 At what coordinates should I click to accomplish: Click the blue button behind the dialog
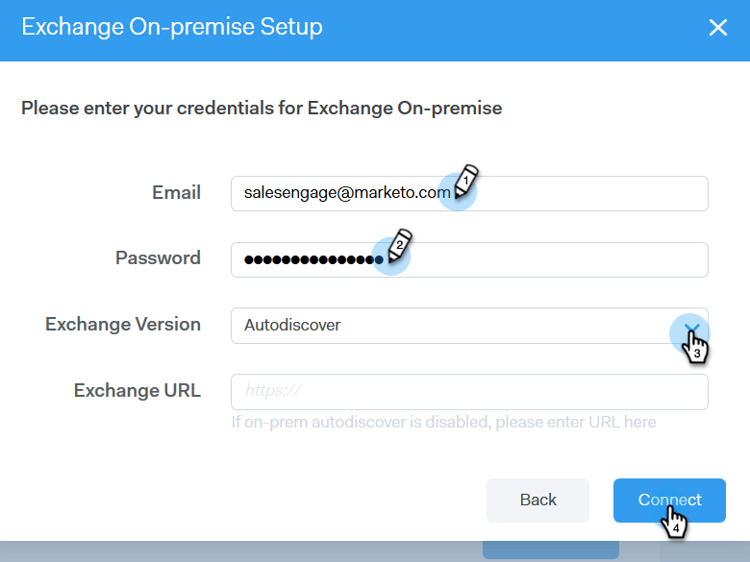tap(550, 551)
